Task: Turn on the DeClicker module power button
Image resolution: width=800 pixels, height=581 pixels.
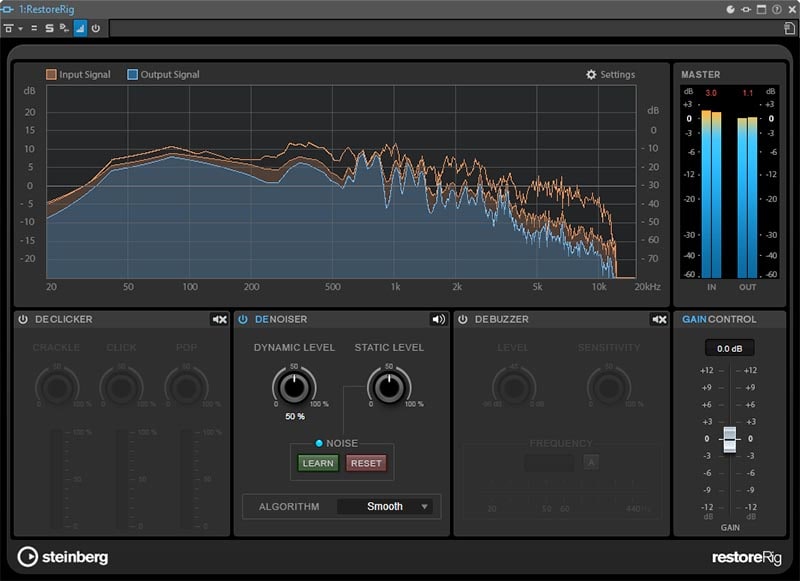Action: click(23, 319)
